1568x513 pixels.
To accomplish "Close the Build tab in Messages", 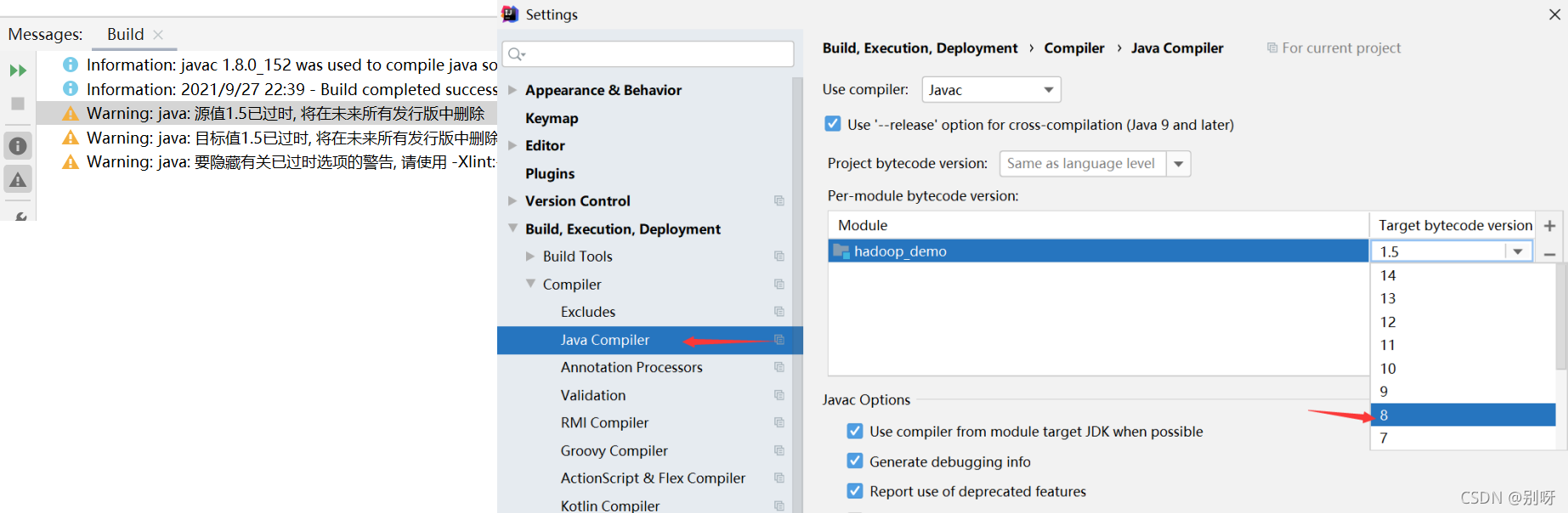I will point(158,35).
